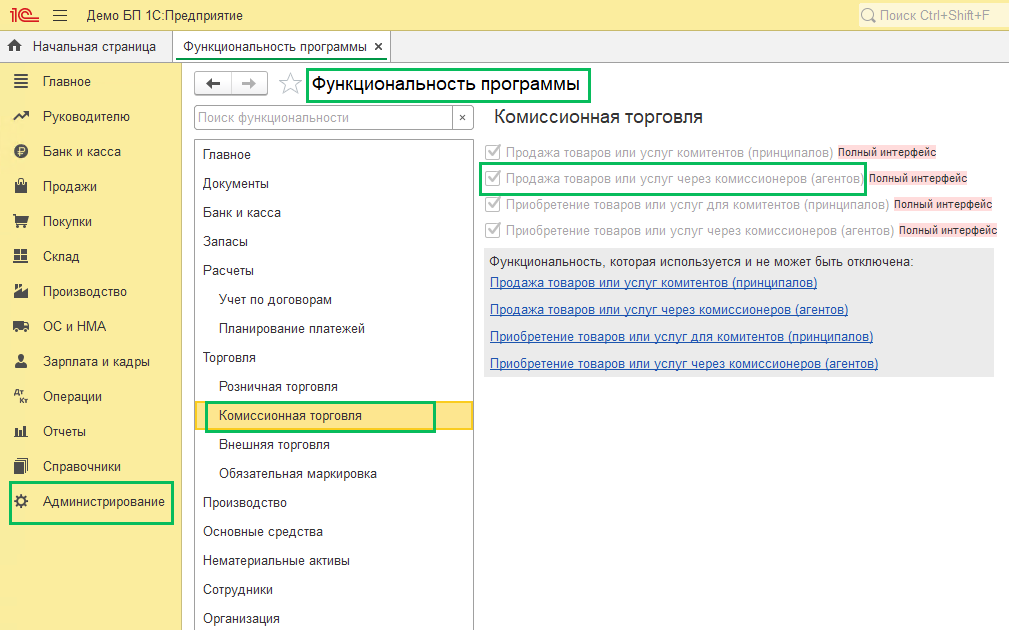
Task: Toggle Приобретение для комитентов (принципалов) checkbox
Action: click(x=493, y=204)
